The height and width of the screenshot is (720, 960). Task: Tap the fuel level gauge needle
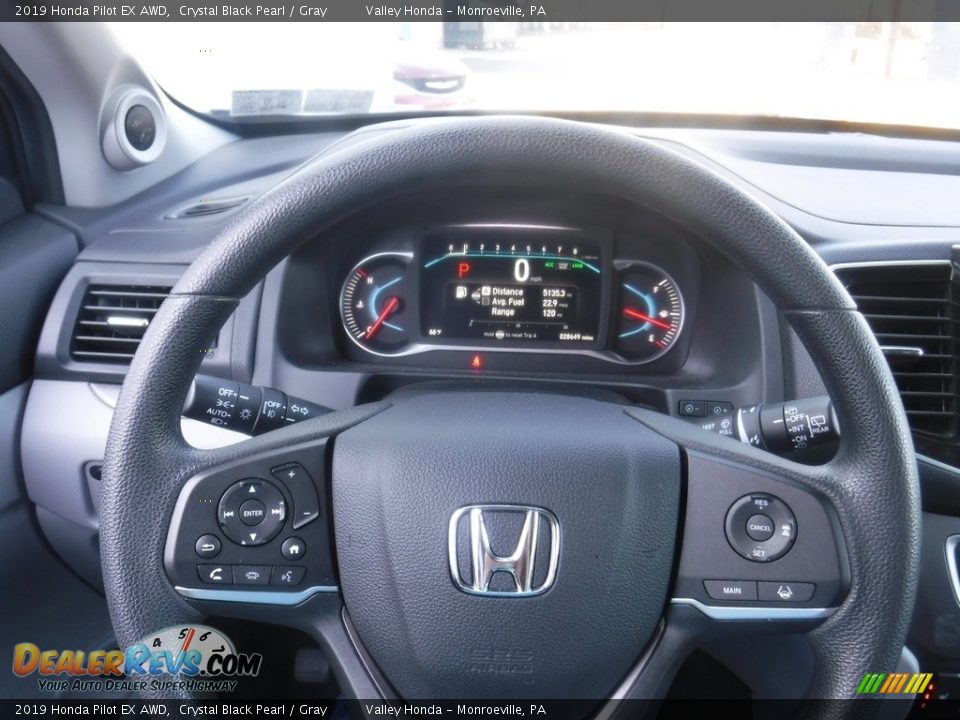[647, 318]
